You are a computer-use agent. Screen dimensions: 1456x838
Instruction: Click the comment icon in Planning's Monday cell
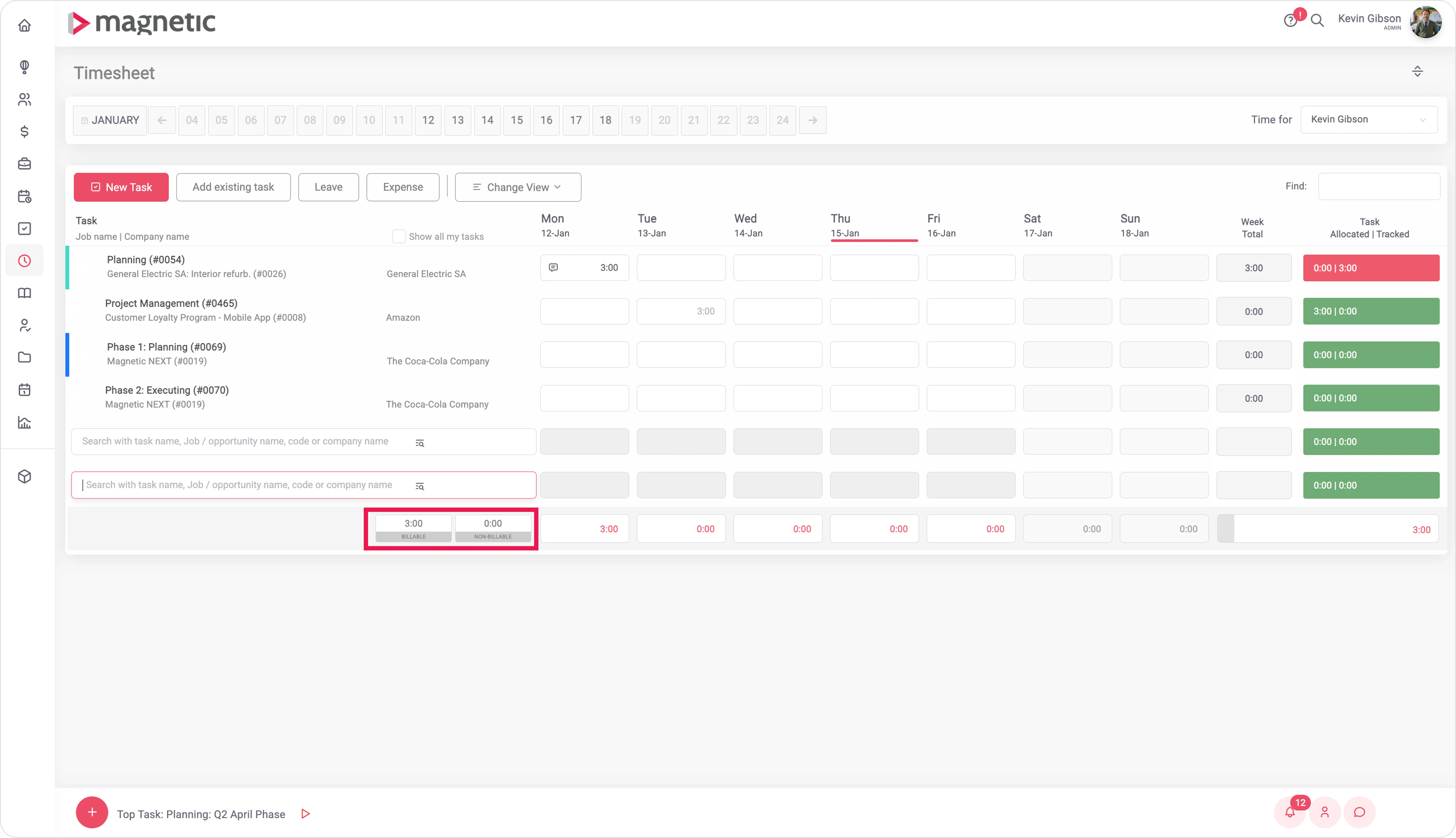coord(554,267)
